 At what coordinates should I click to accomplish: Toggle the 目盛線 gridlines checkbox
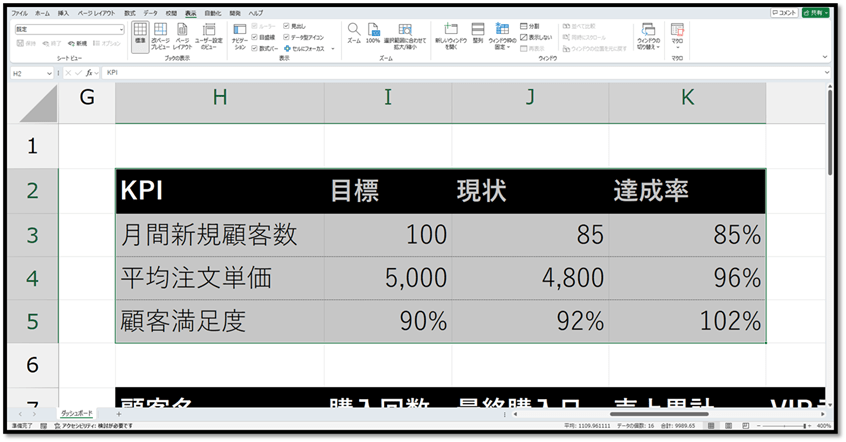pyautogui.click(x=253, y=36)
